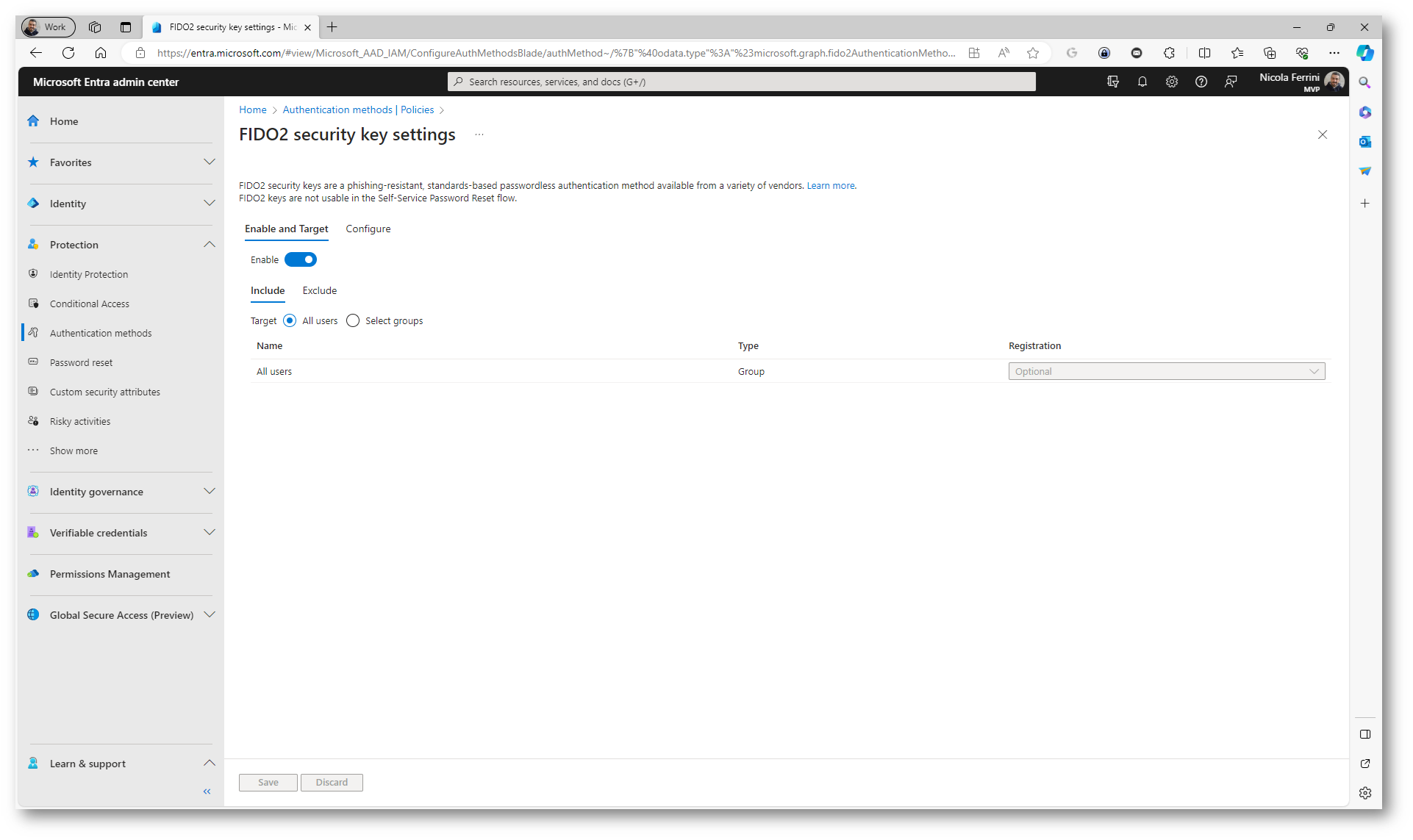Click the browser refresh icon

(x=68, y=53)
